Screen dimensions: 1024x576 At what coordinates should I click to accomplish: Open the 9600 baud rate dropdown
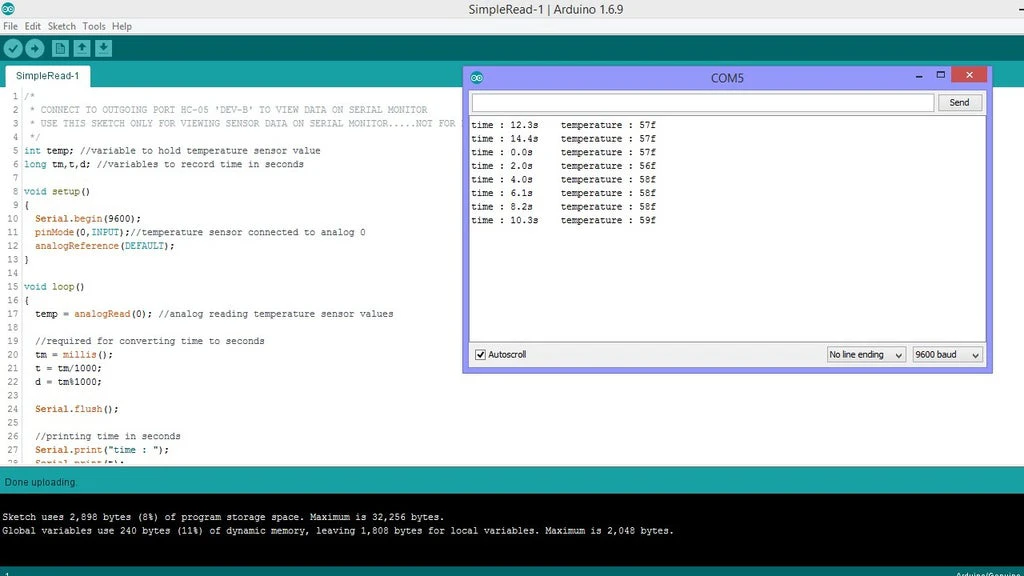click(x=948, y=355)
